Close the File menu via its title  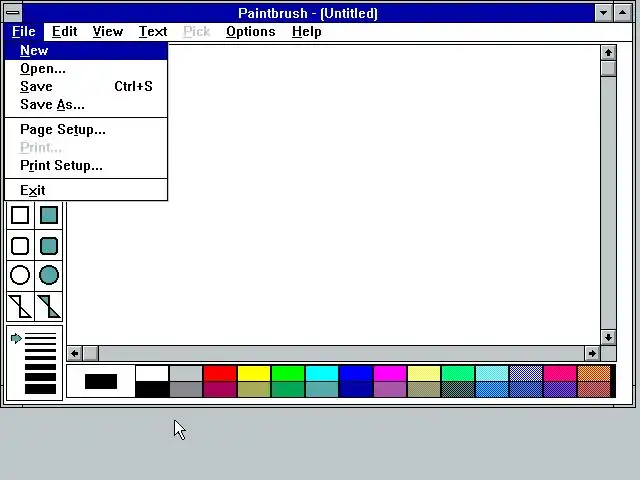tap(24, 31)
